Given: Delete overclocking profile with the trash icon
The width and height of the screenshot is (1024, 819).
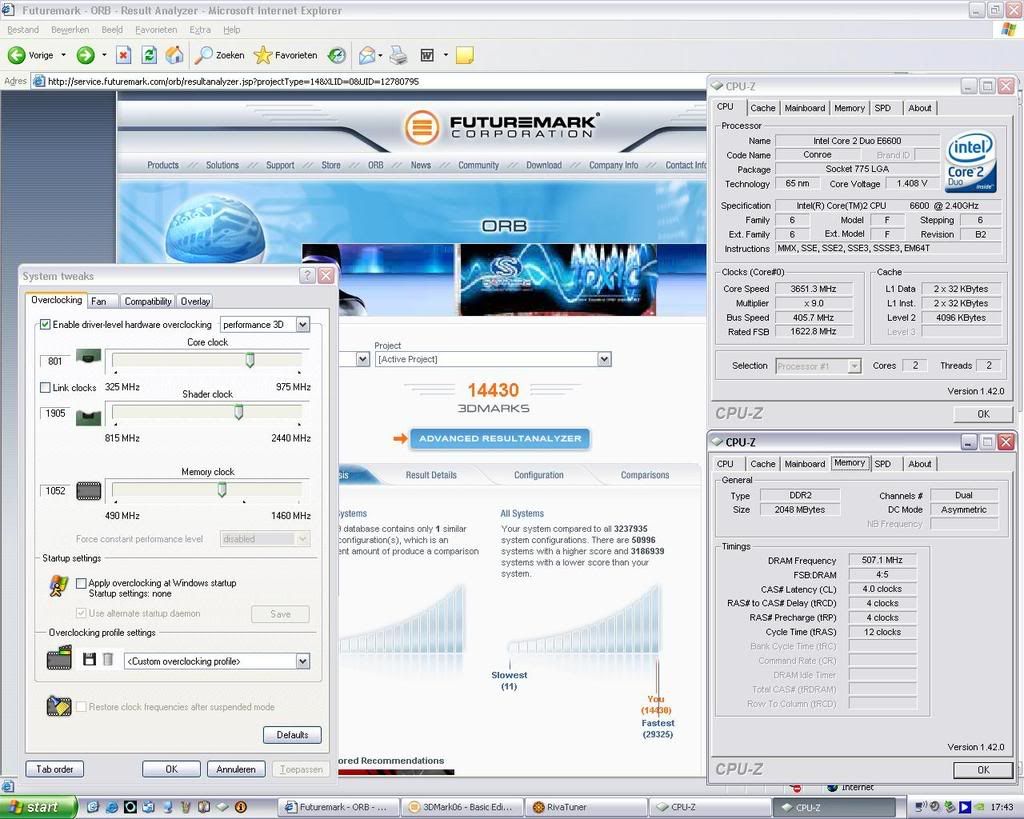Looking at the screenshot, I should point(108,660).
